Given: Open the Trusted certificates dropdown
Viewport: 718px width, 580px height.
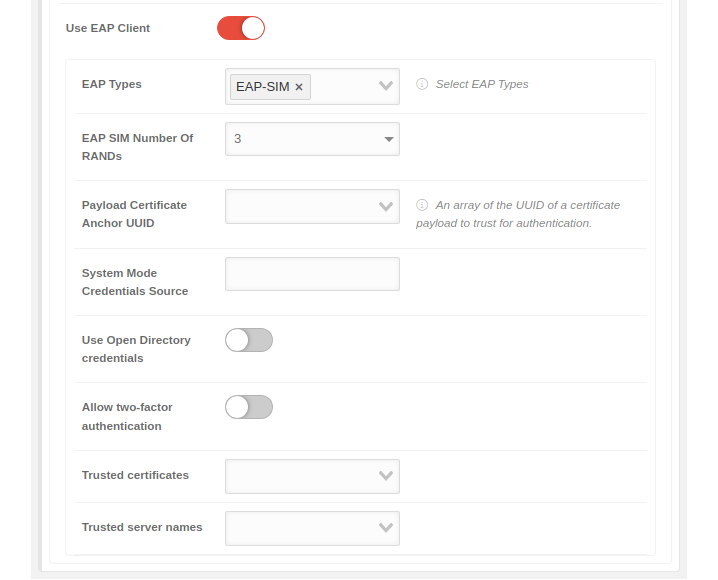Looking at the screenshot, I should (x=312, y=476).
